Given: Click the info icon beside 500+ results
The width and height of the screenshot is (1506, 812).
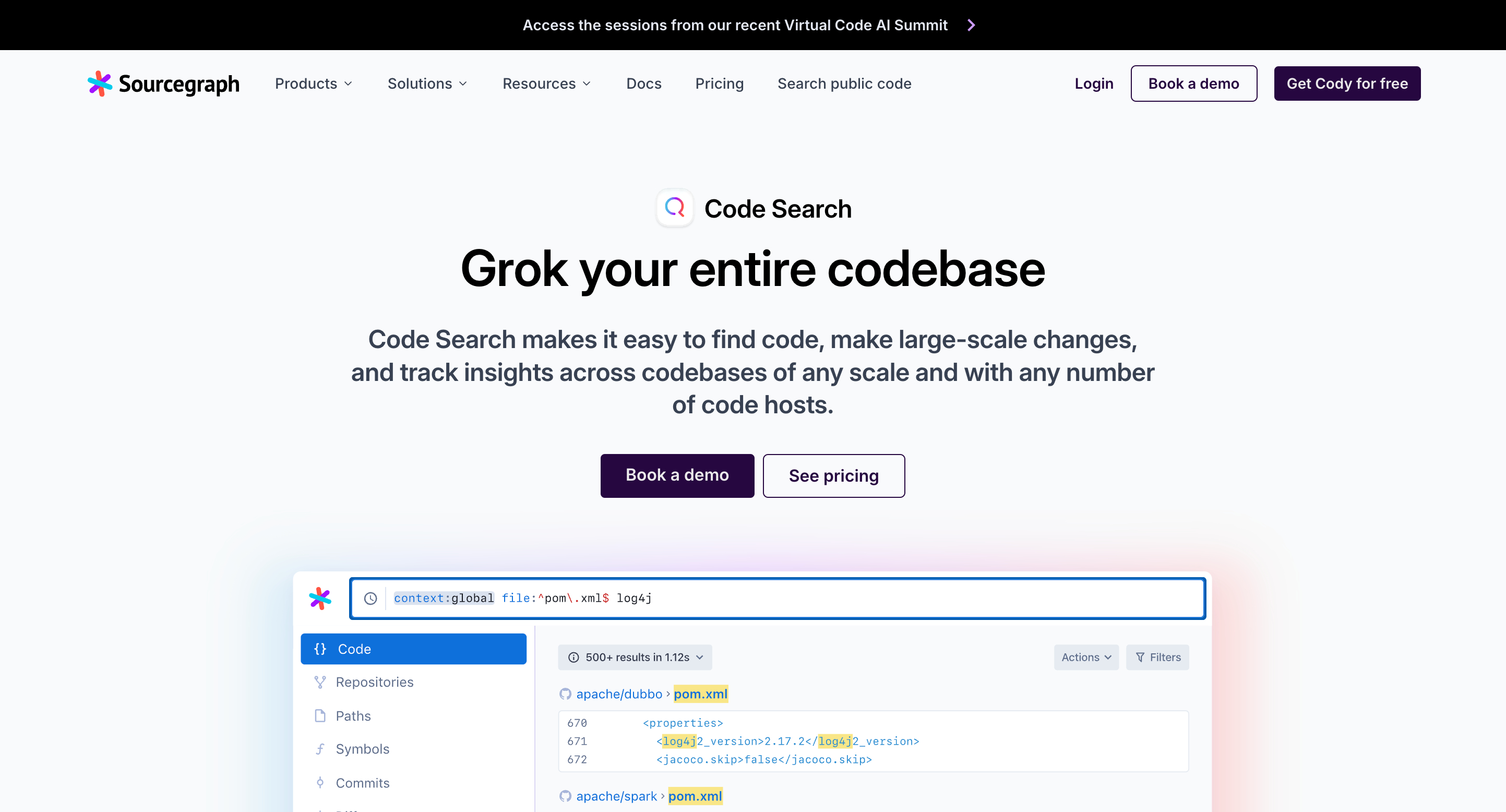Looking at the screenshot, I should pos(573,657).
